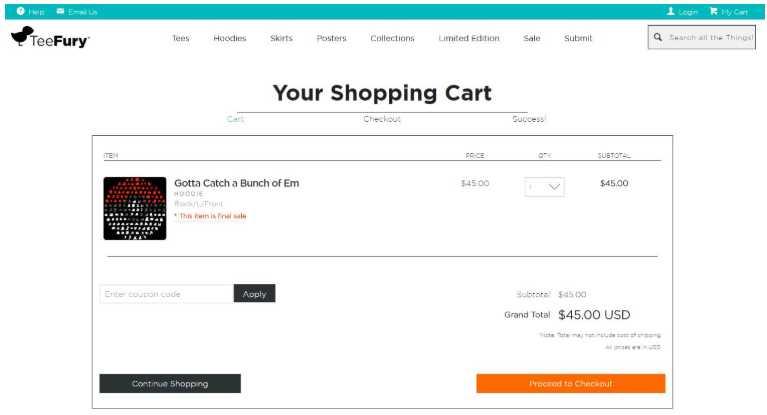
Task: Click the Login user icon
Action: pyautogui.click(x=671, y=11)
